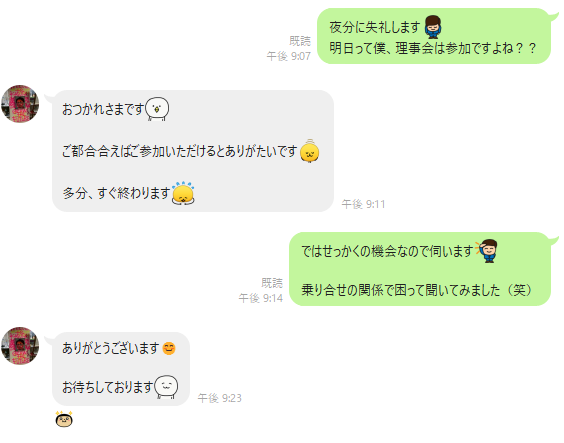Click the 午後 9:23 timestamp

(x=219, y=398)
